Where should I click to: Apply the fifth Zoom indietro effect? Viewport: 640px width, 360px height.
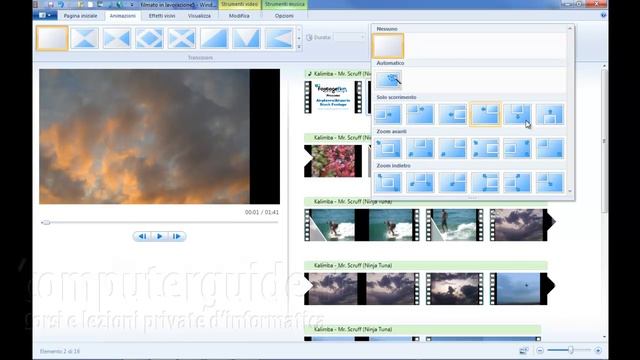518,182
